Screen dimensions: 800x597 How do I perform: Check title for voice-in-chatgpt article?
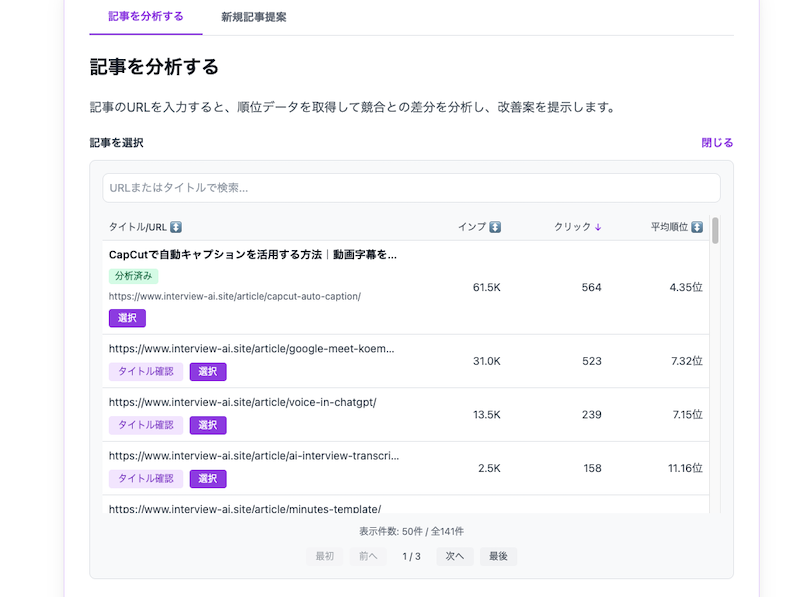pos(146,425)
